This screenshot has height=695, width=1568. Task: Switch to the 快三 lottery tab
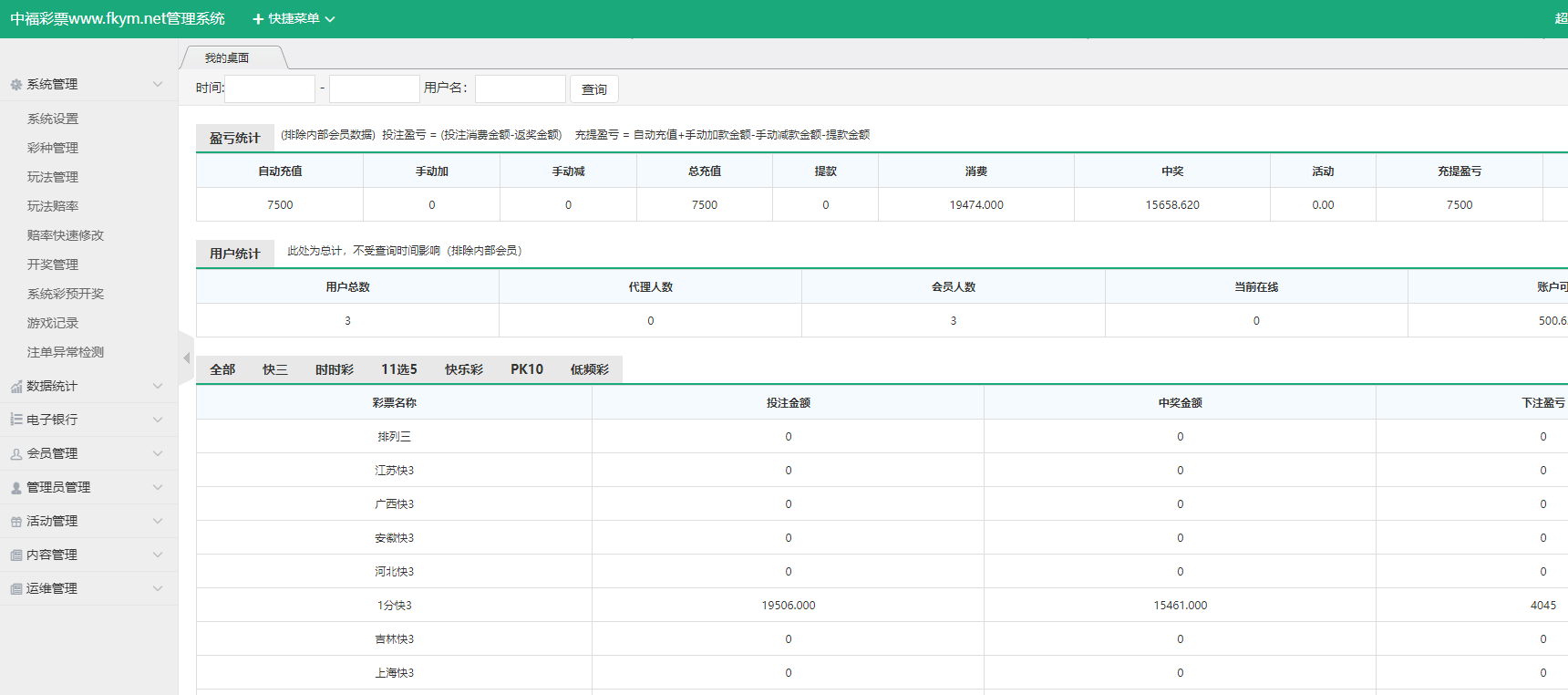click(x=275, y=369)
